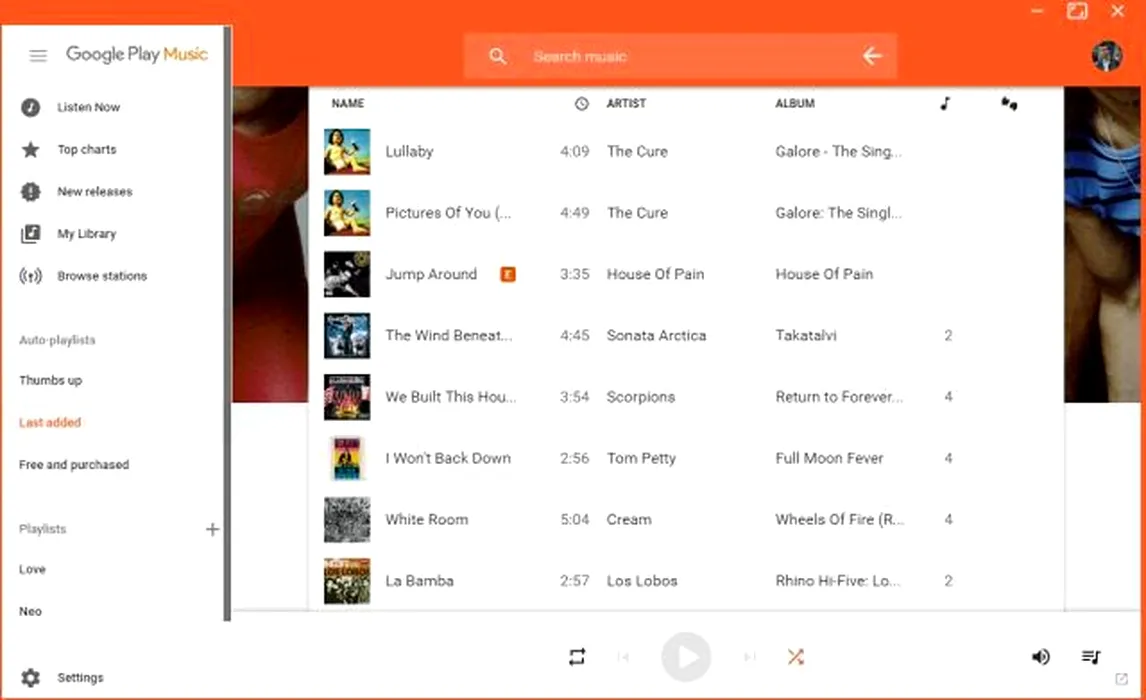Toggle repeat mode
This screenshot has width=1146, height=700.
pos(577,657)
